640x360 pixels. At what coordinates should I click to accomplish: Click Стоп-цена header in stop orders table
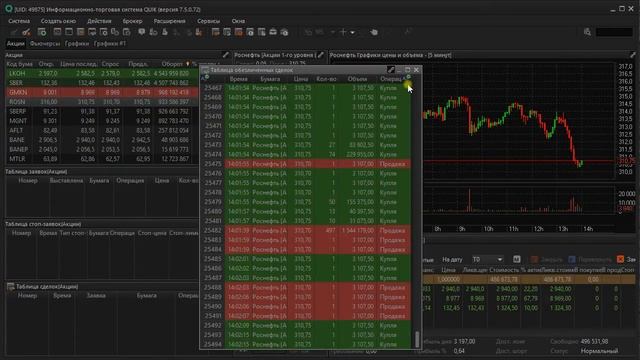pyautogui.click(x=152, y=233)
